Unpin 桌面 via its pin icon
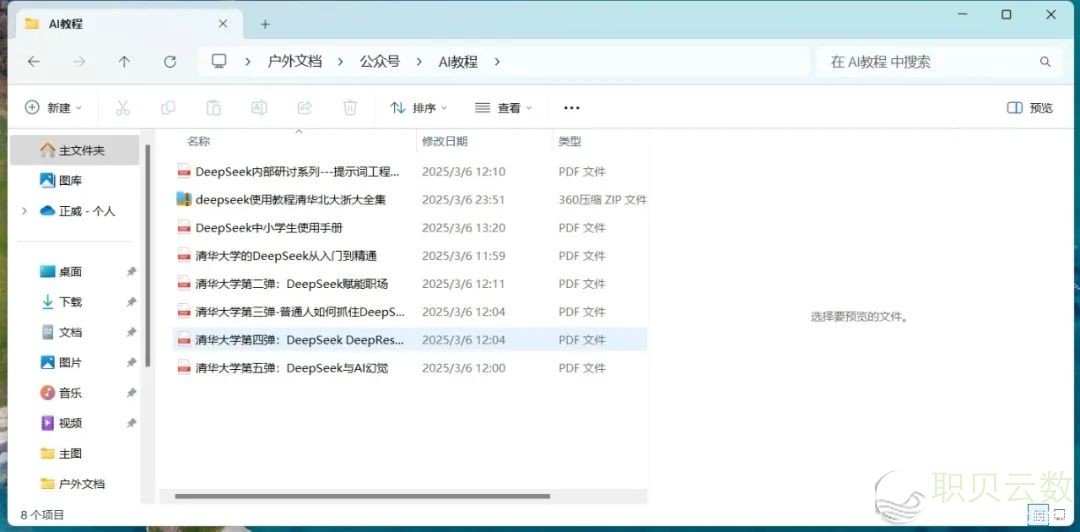1080x532 pixels. 131,272
